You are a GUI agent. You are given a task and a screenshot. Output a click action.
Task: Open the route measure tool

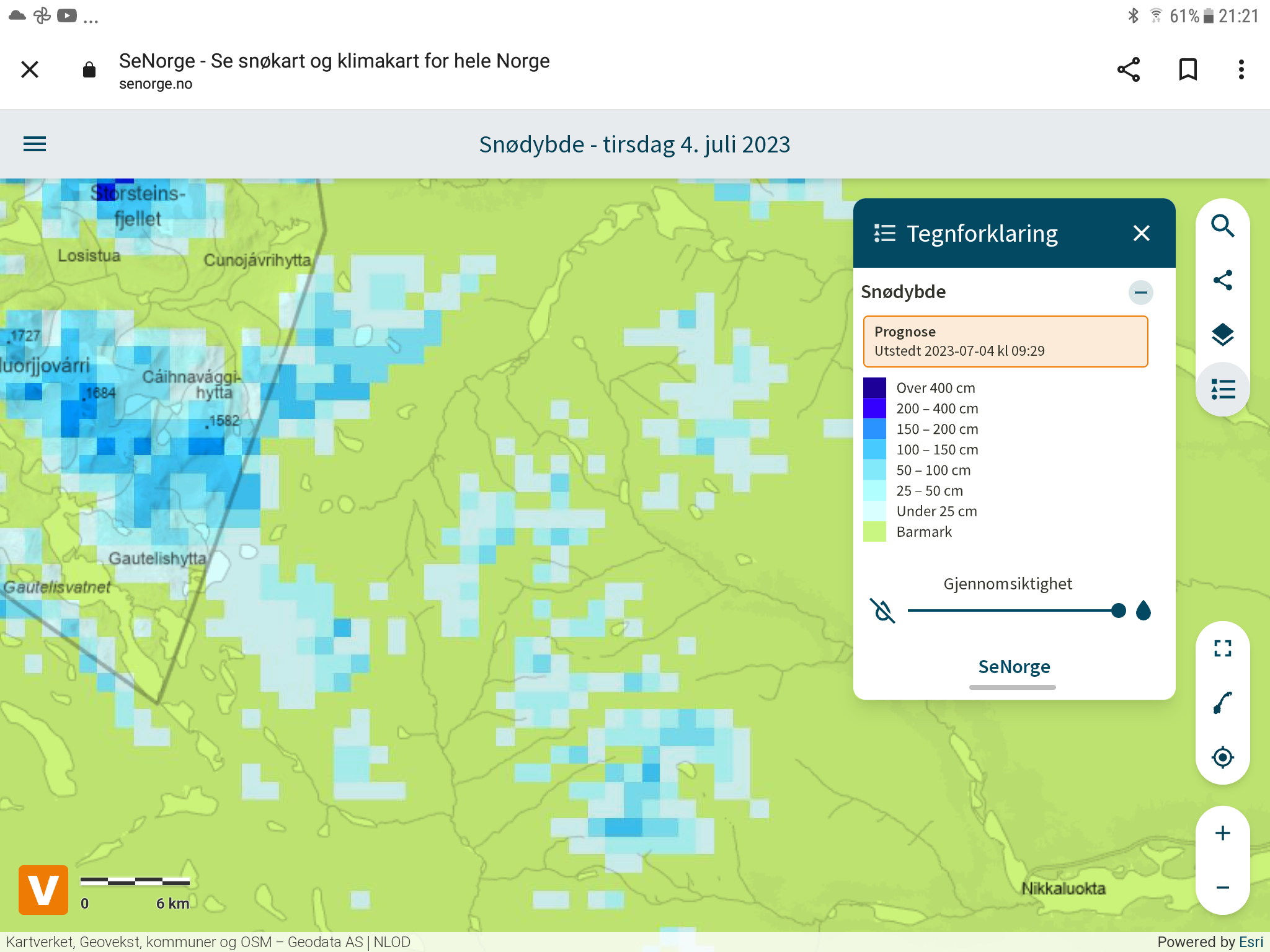pyautogui.click(x=1222, y=703)
